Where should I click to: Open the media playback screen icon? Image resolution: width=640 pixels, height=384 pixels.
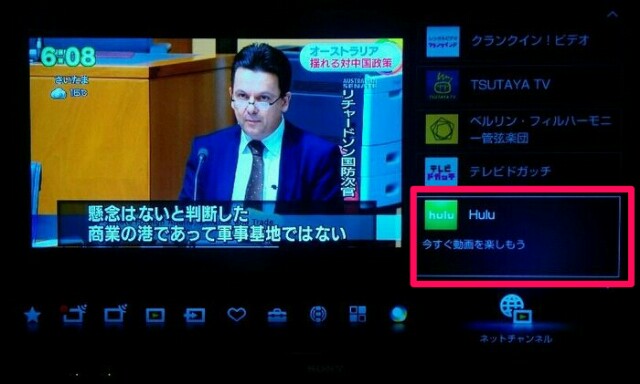point(156,315)
